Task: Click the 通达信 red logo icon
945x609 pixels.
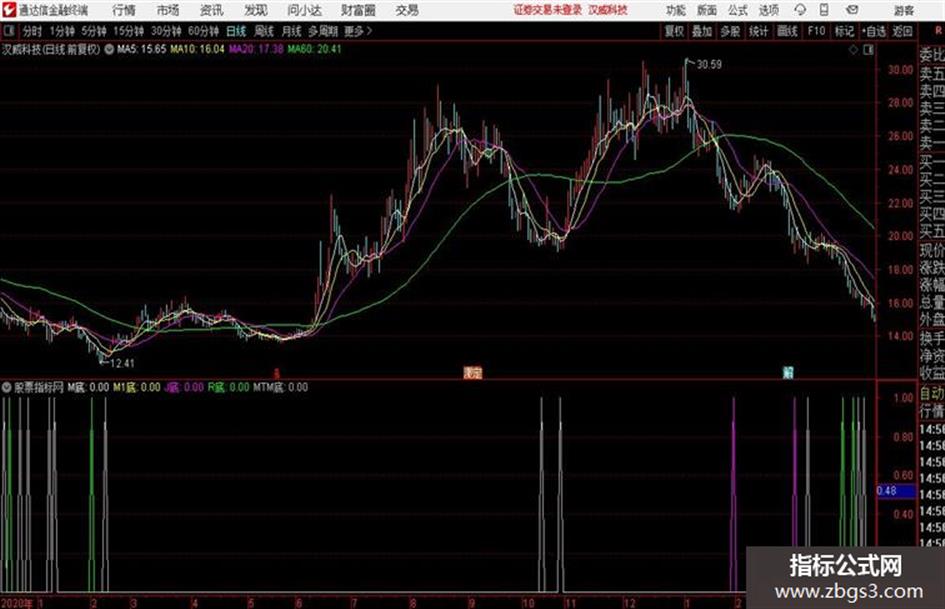Action: (9, 10)
